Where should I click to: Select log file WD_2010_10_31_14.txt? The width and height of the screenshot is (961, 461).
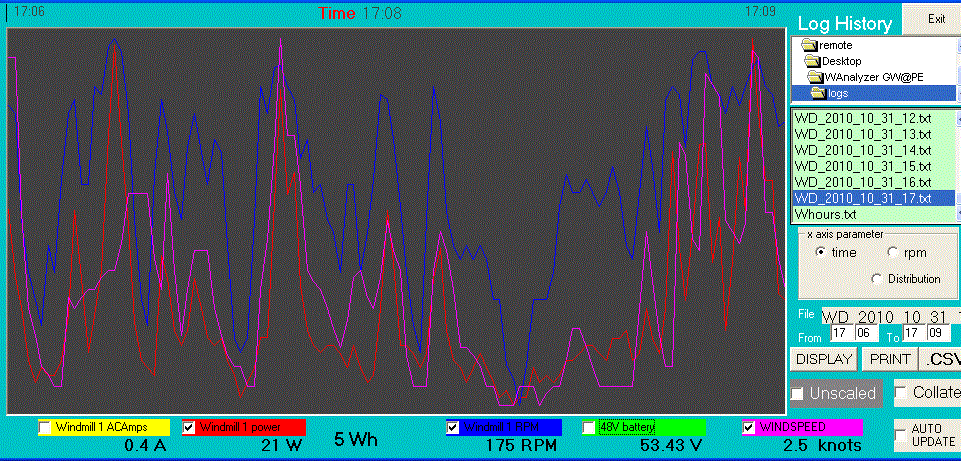click(x=862, y=150)
